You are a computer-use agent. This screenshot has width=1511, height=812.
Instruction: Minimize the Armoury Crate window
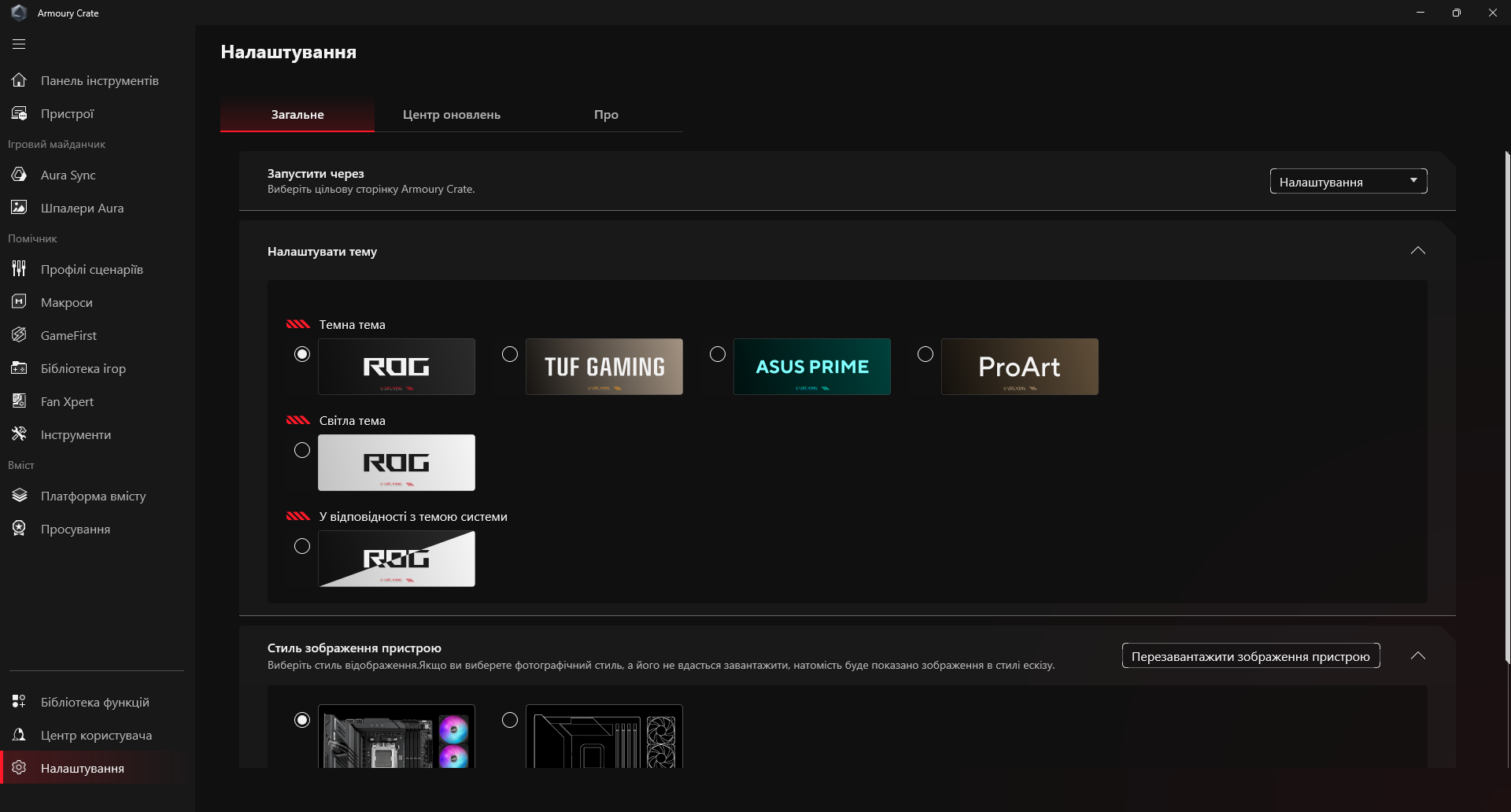tap(1420, 13)
